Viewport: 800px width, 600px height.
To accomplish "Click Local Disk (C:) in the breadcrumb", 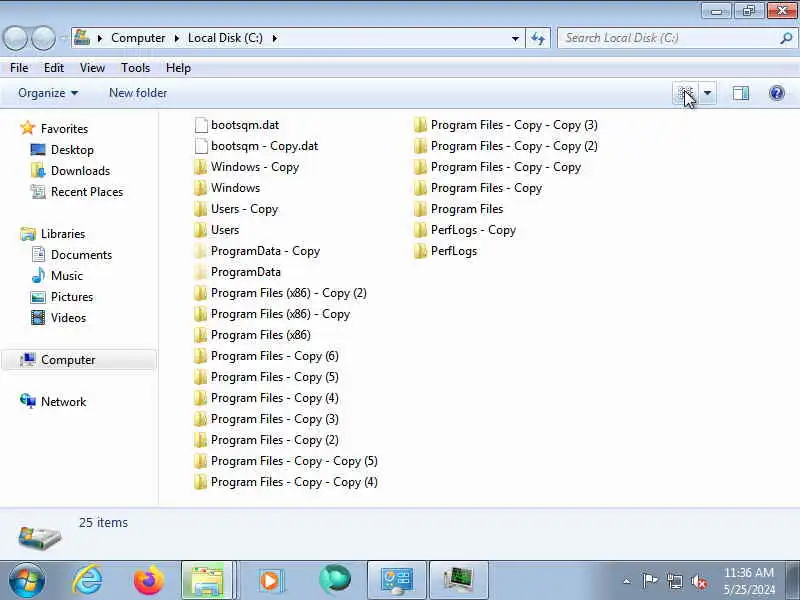I will tap(225, 38).
